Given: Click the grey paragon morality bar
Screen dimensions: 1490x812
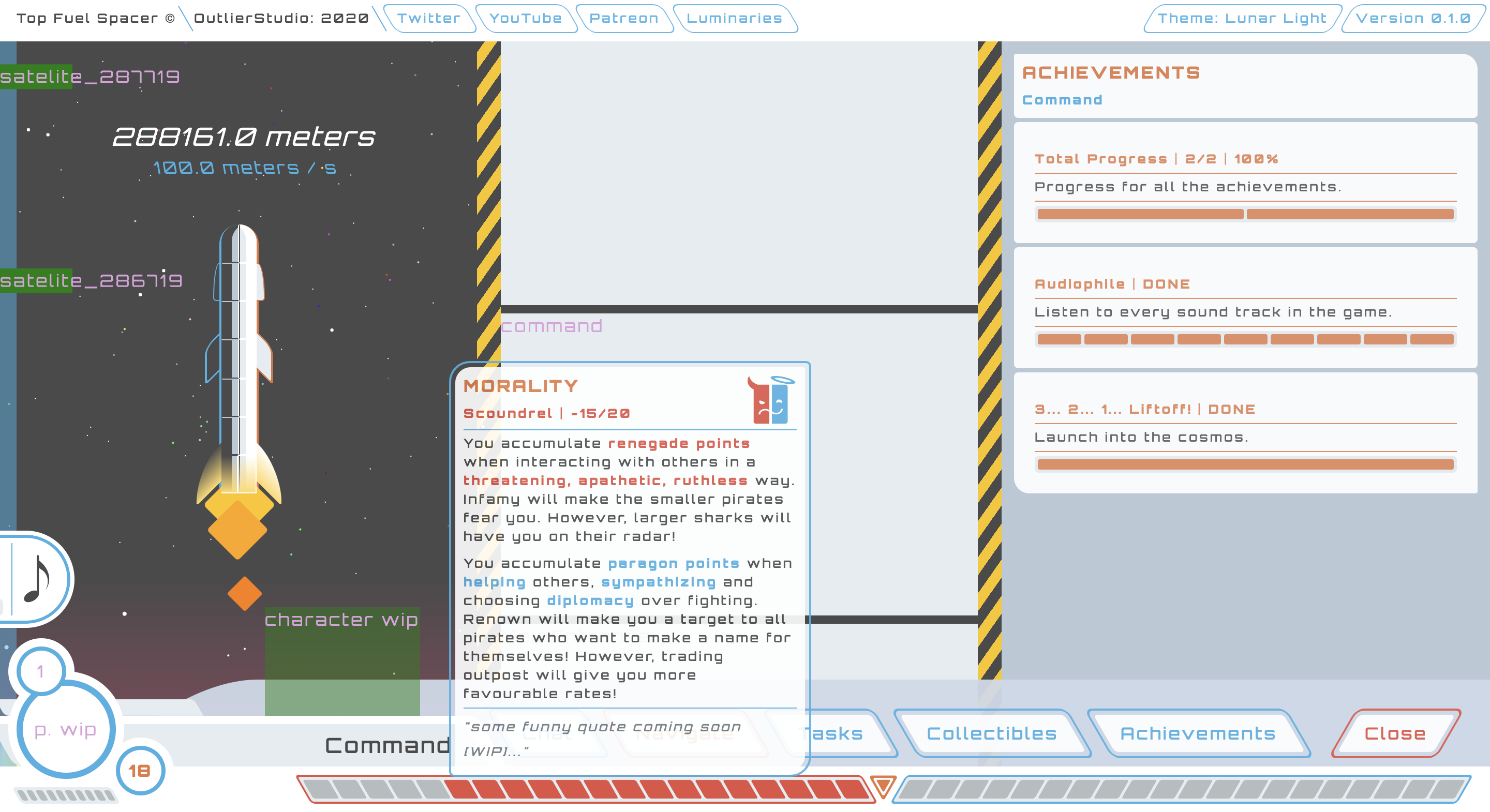Looking at the screenshot, I should click(1182, 789).
